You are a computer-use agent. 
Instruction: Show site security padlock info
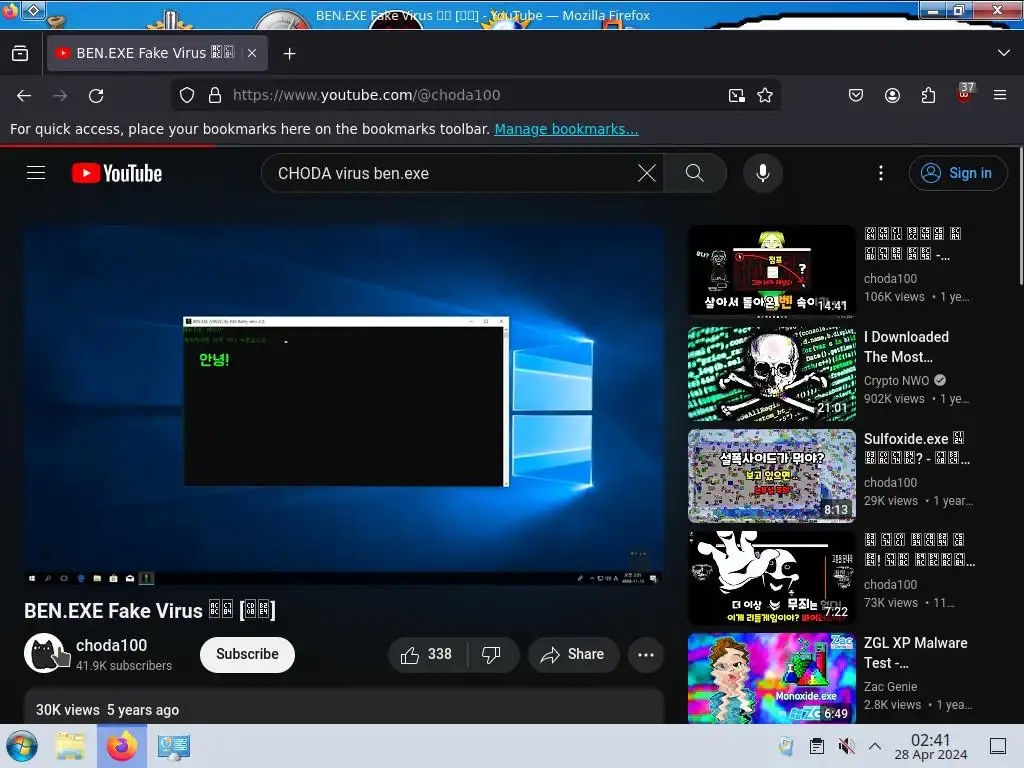215,95
